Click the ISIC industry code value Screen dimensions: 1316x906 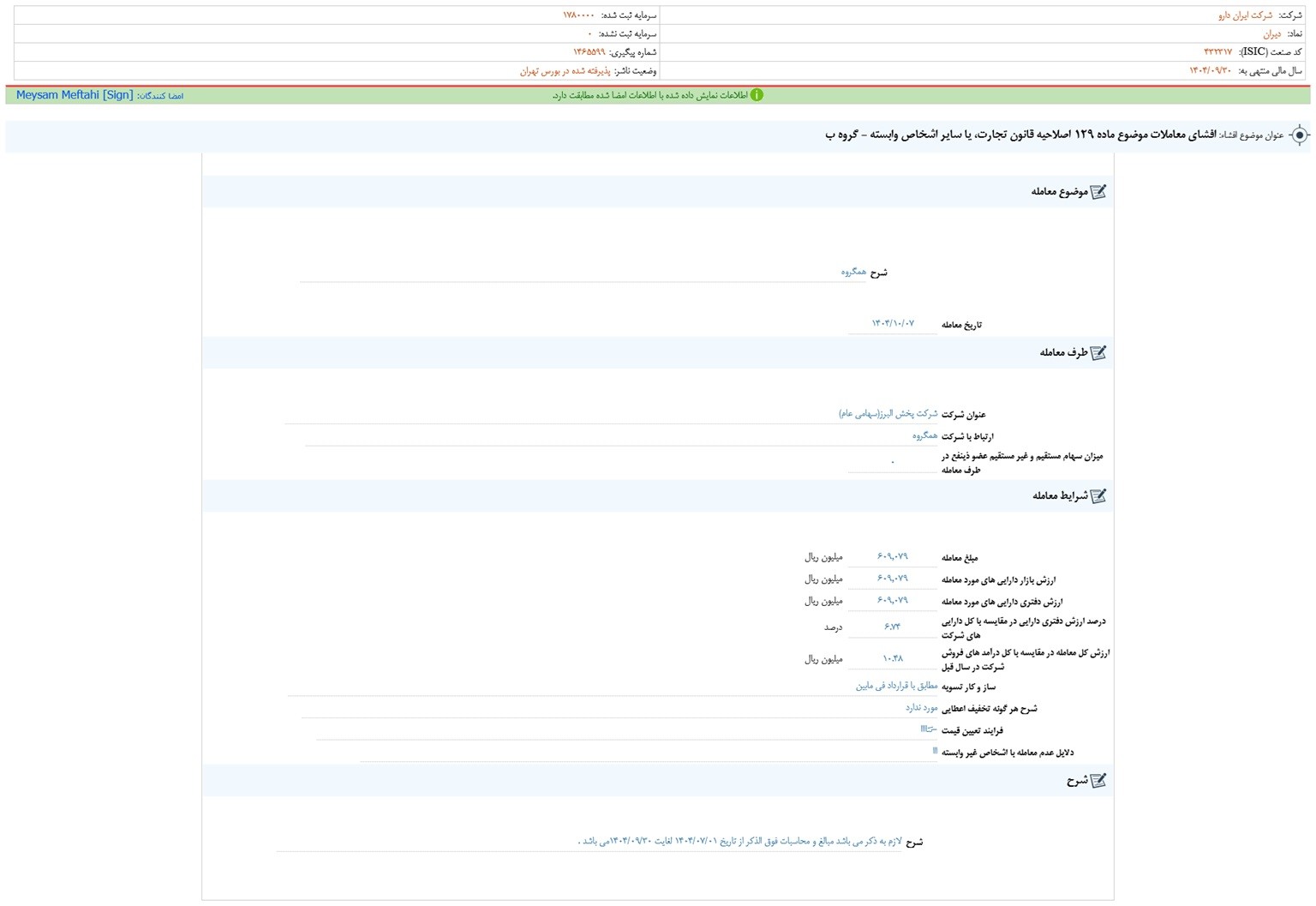1217,52
